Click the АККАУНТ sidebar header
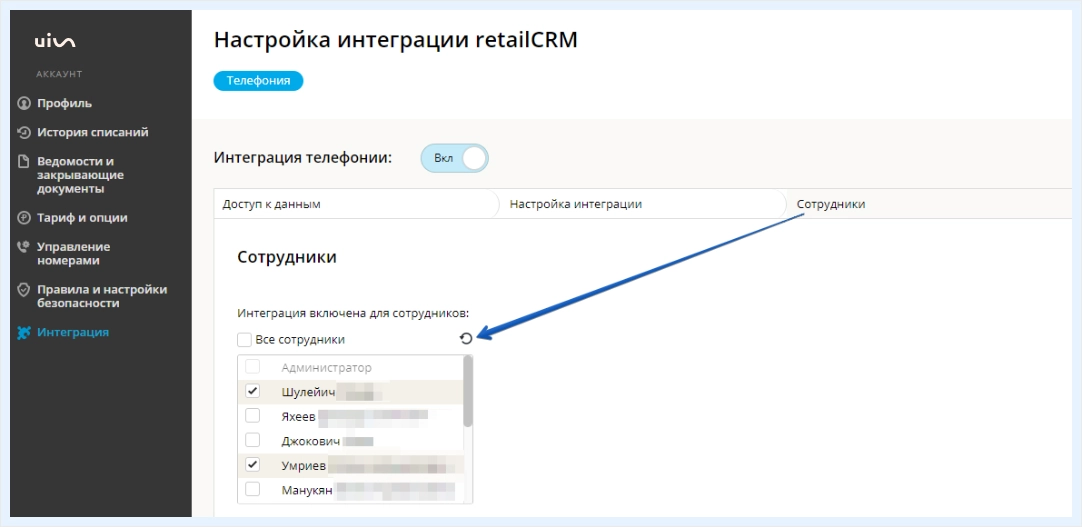The height and width of the screenshot is (527, 1082). (x=59, y=74)
